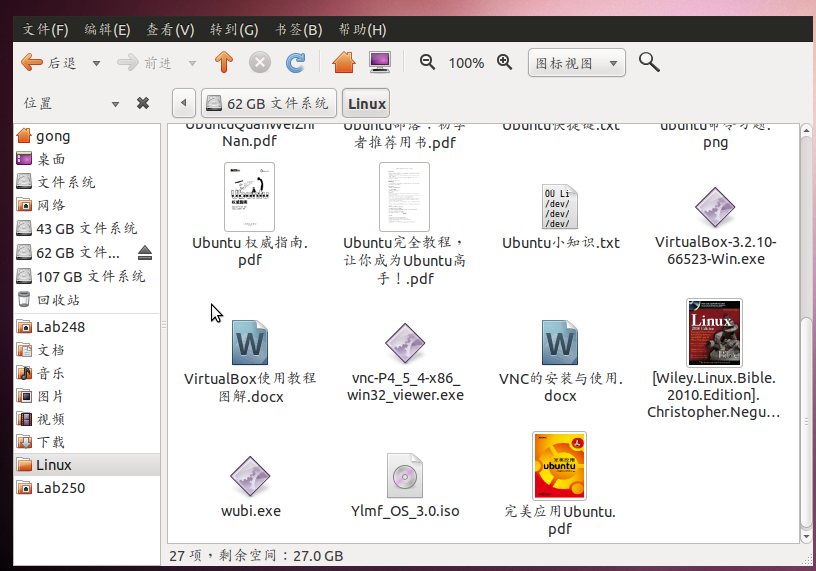This screenshot has width=816, height=571.
Task: Reload the current folder
Action: pos(296,63)
